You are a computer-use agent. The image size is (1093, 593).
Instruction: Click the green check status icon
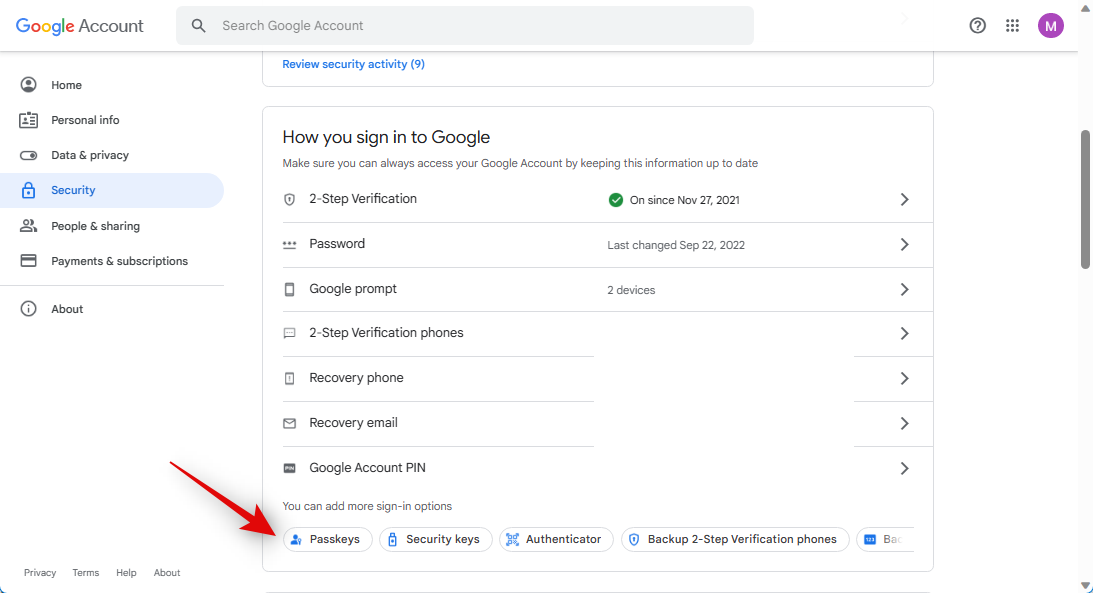pos(616,200)
